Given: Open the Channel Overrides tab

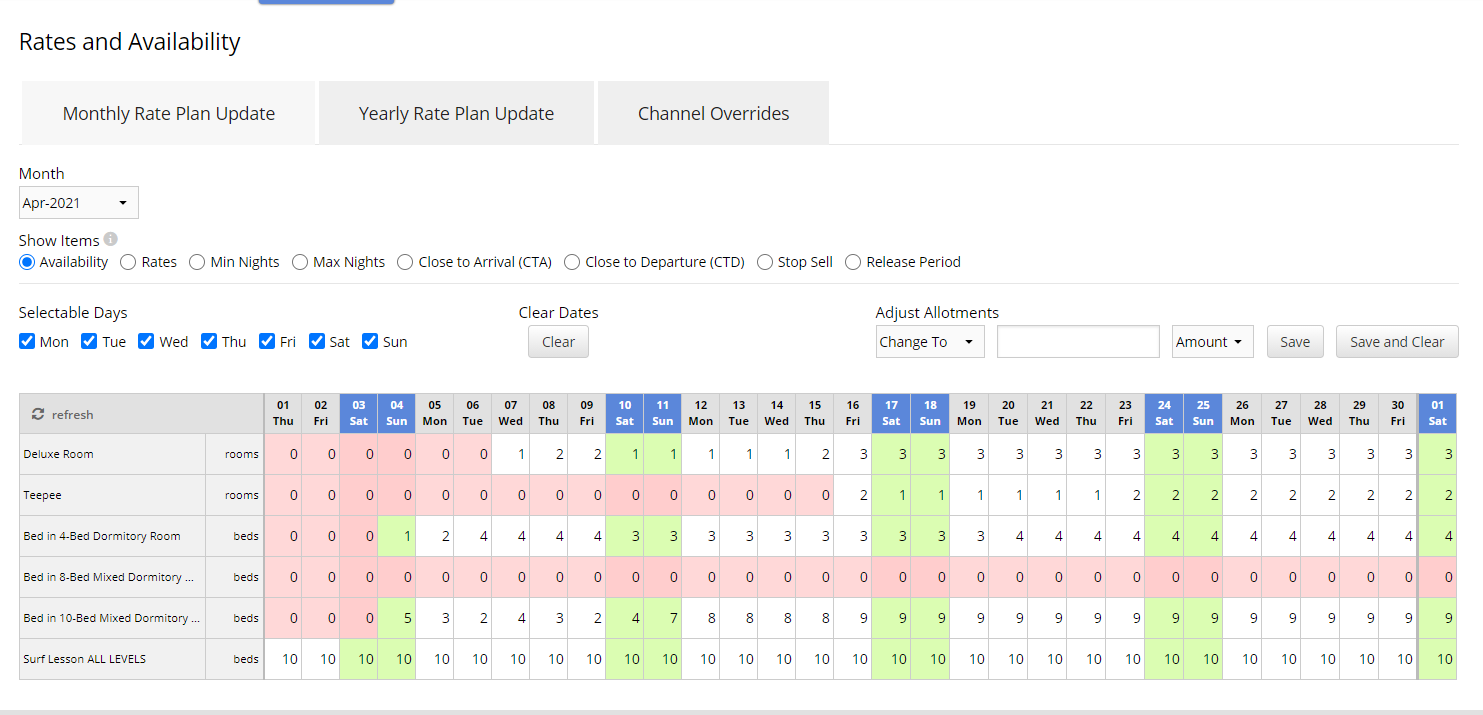Looking at the screenshot, I should coord(713,114).
